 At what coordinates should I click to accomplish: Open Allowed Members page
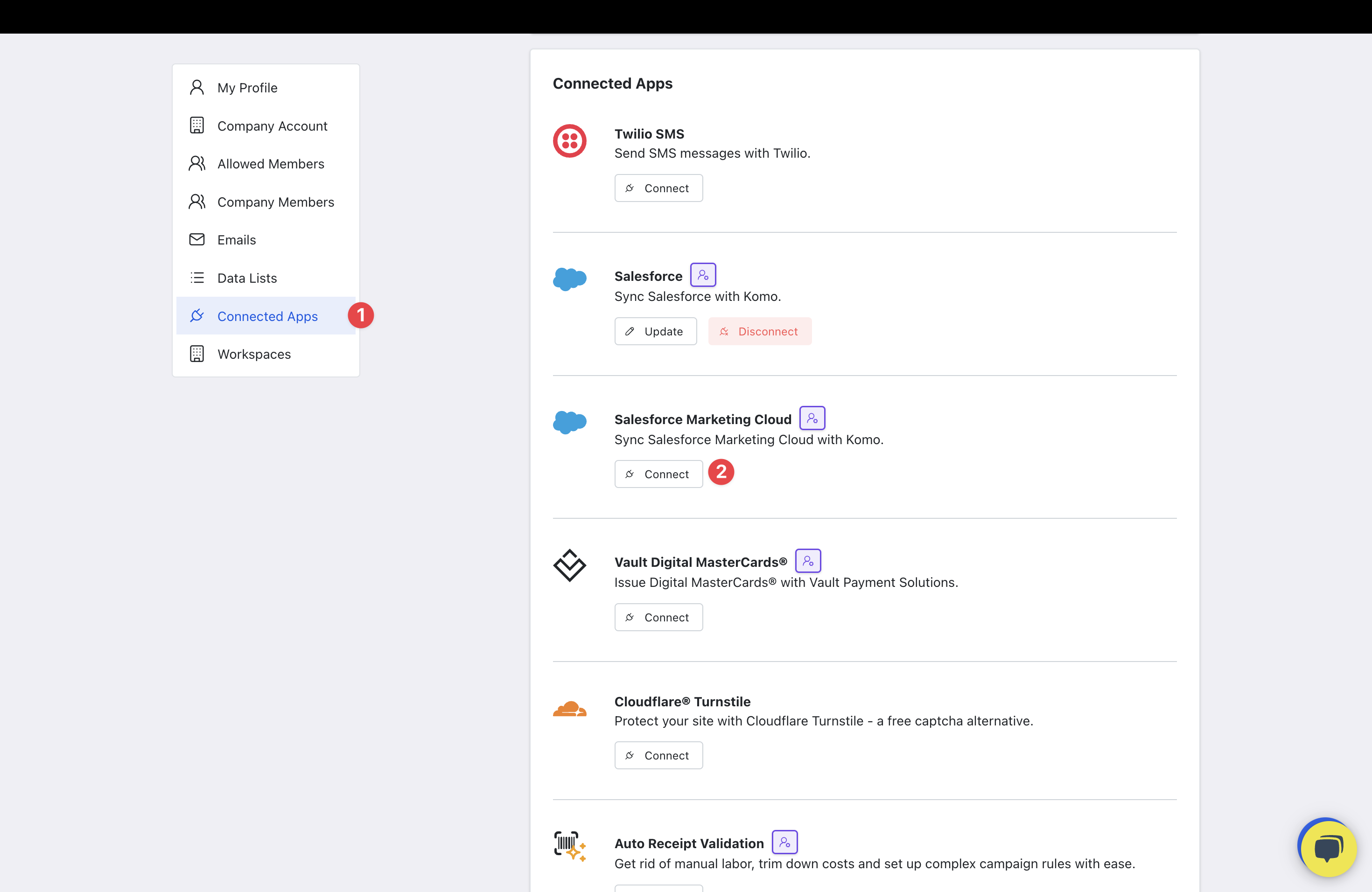pyautogui.click(x=270, y=164)
